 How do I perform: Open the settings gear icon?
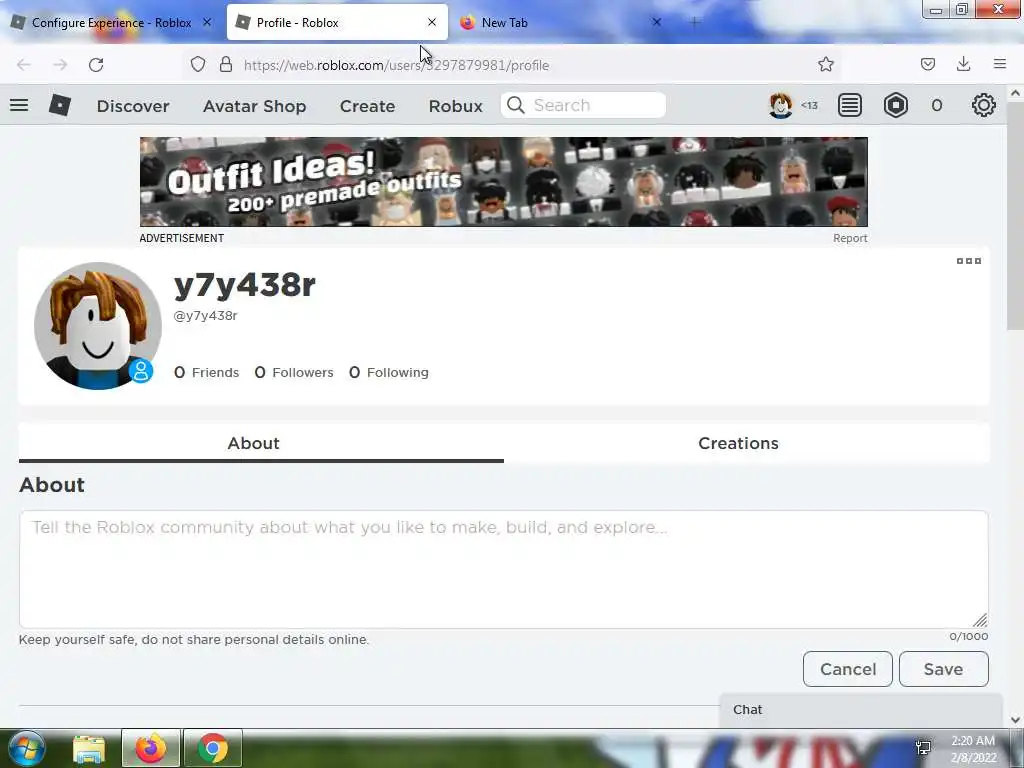[x=984, y=105]
